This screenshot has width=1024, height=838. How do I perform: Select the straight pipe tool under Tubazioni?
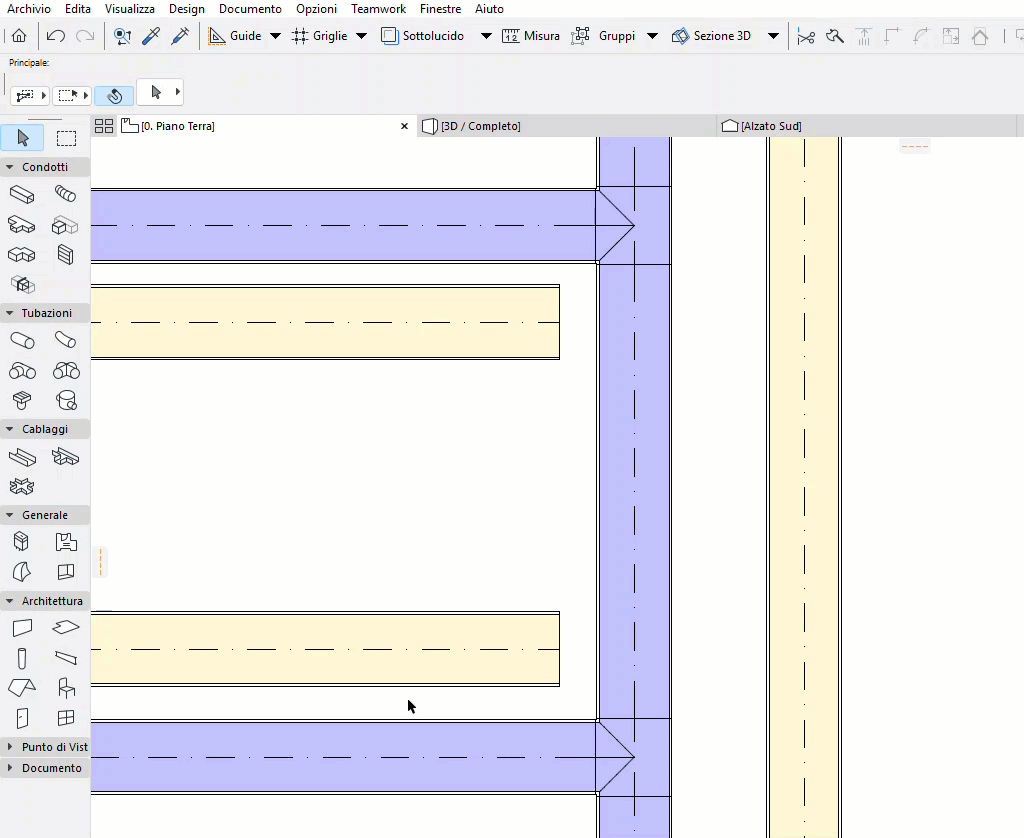pyautogui.click(x=22, y=340)
